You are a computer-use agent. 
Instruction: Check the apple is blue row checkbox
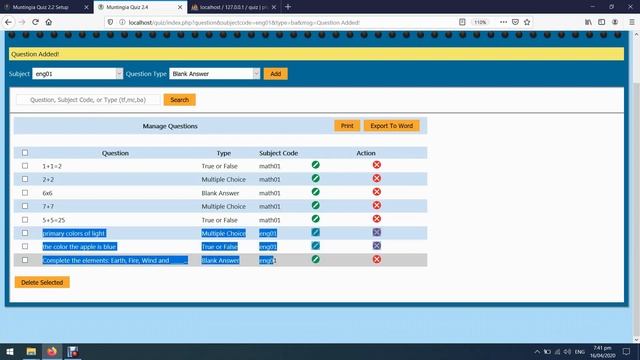pos(25,247)
